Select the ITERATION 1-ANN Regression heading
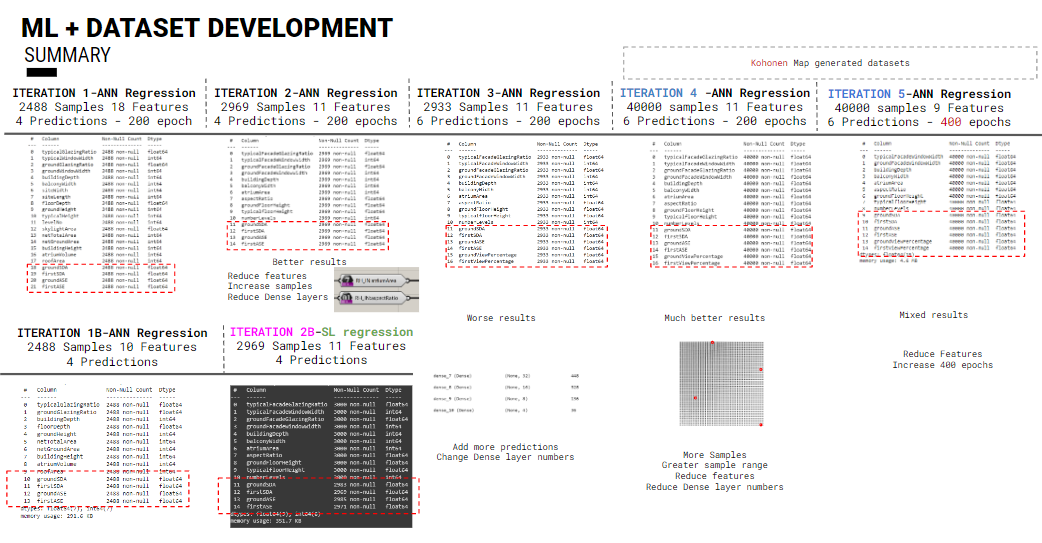The height and width of the screenshot is (543, 1042). (x=103, y=93)
